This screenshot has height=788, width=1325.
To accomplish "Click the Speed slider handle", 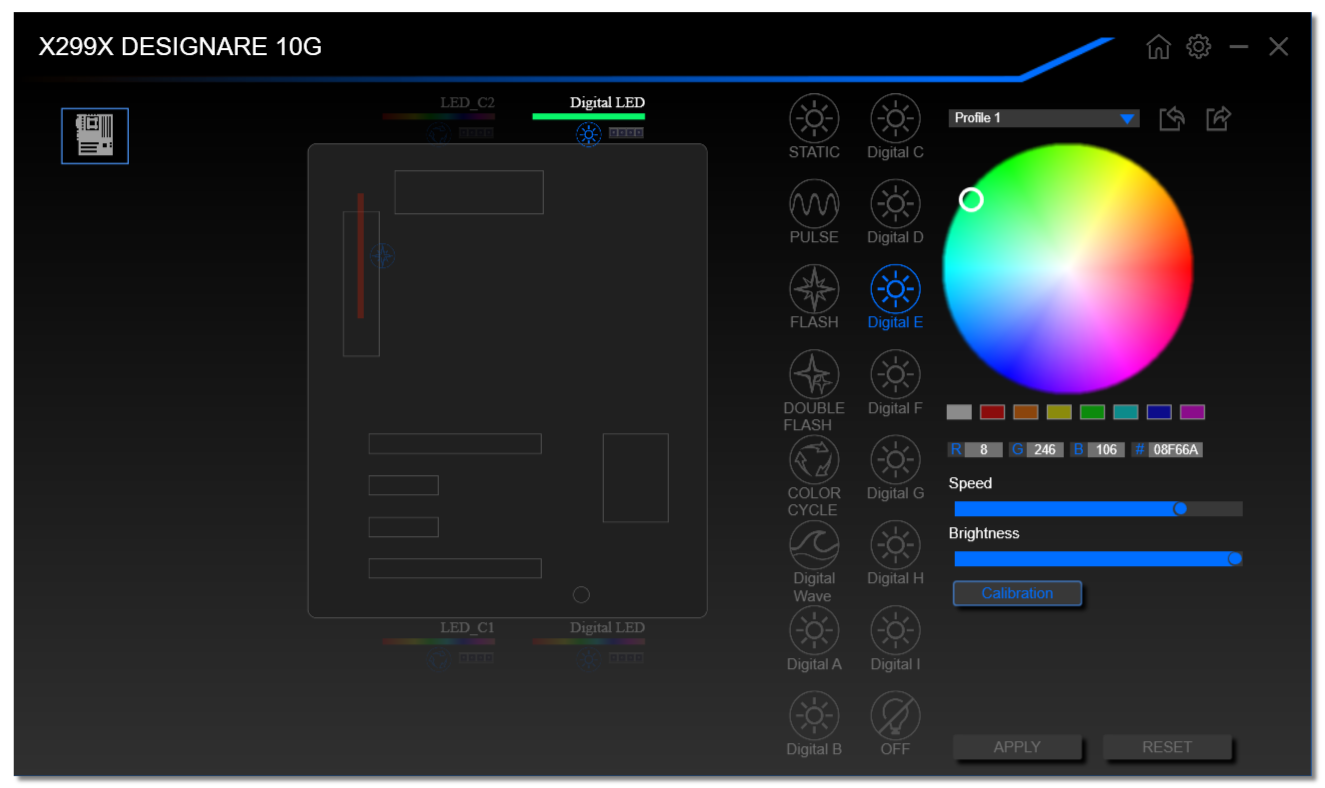I will [1180, 509].
